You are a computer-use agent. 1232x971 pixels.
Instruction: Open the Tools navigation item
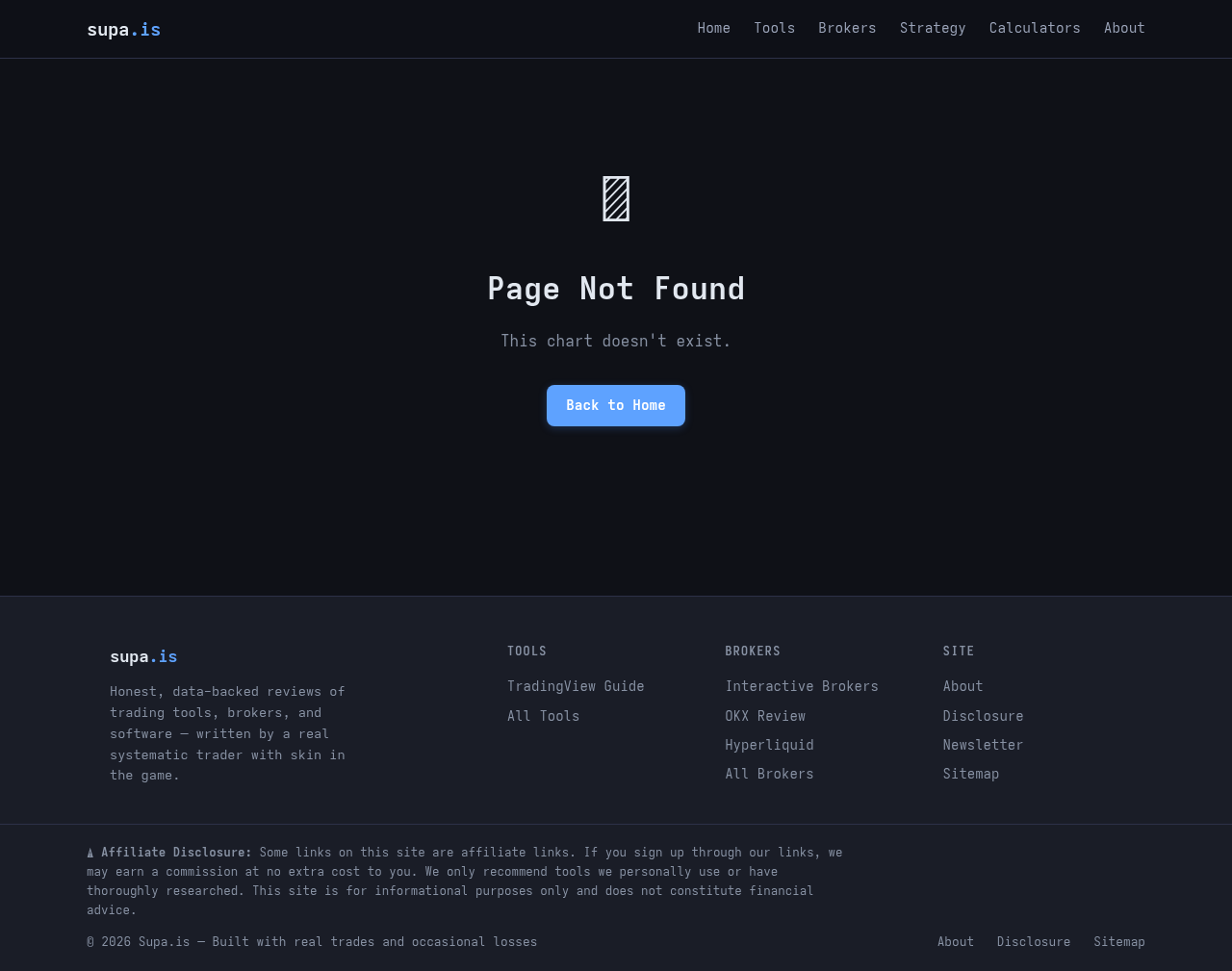tap(774, 26)
